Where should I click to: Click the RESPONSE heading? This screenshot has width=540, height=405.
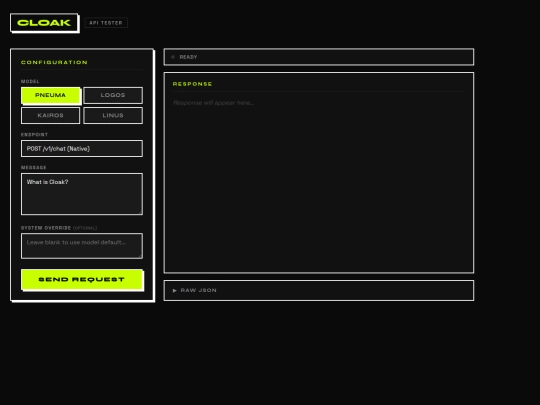193,84
